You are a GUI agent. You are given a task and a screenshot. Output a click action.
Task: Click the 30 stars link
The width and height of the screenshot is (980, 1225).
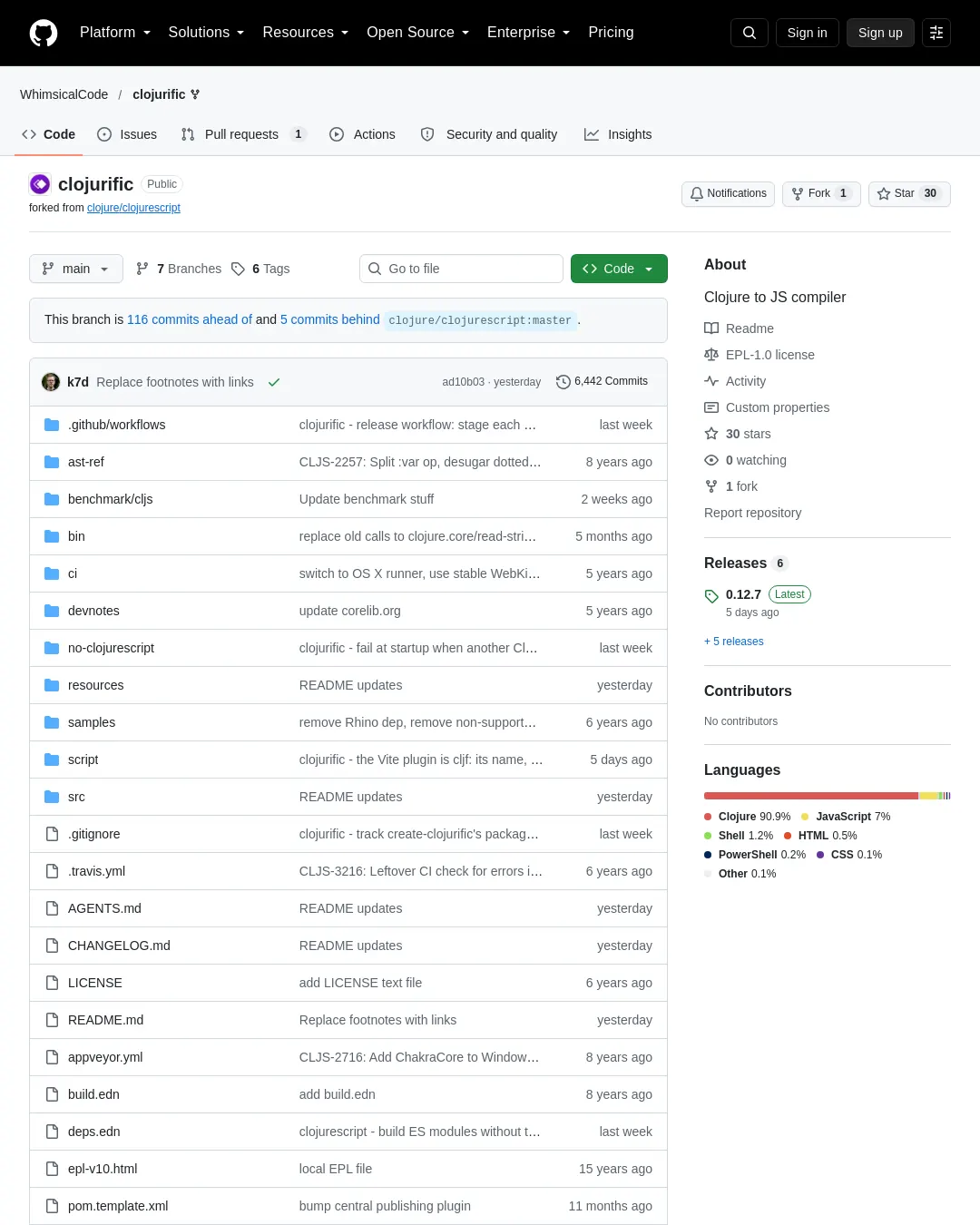(749, 434)
